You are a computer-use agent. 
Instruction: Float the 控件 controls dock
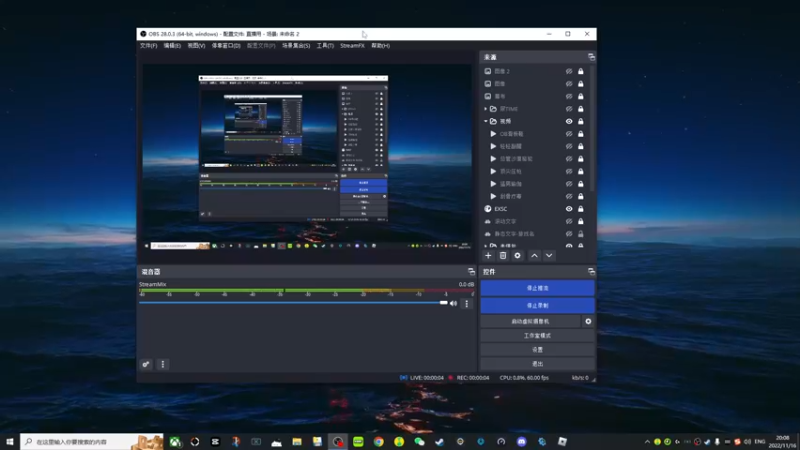click(591, 272)
